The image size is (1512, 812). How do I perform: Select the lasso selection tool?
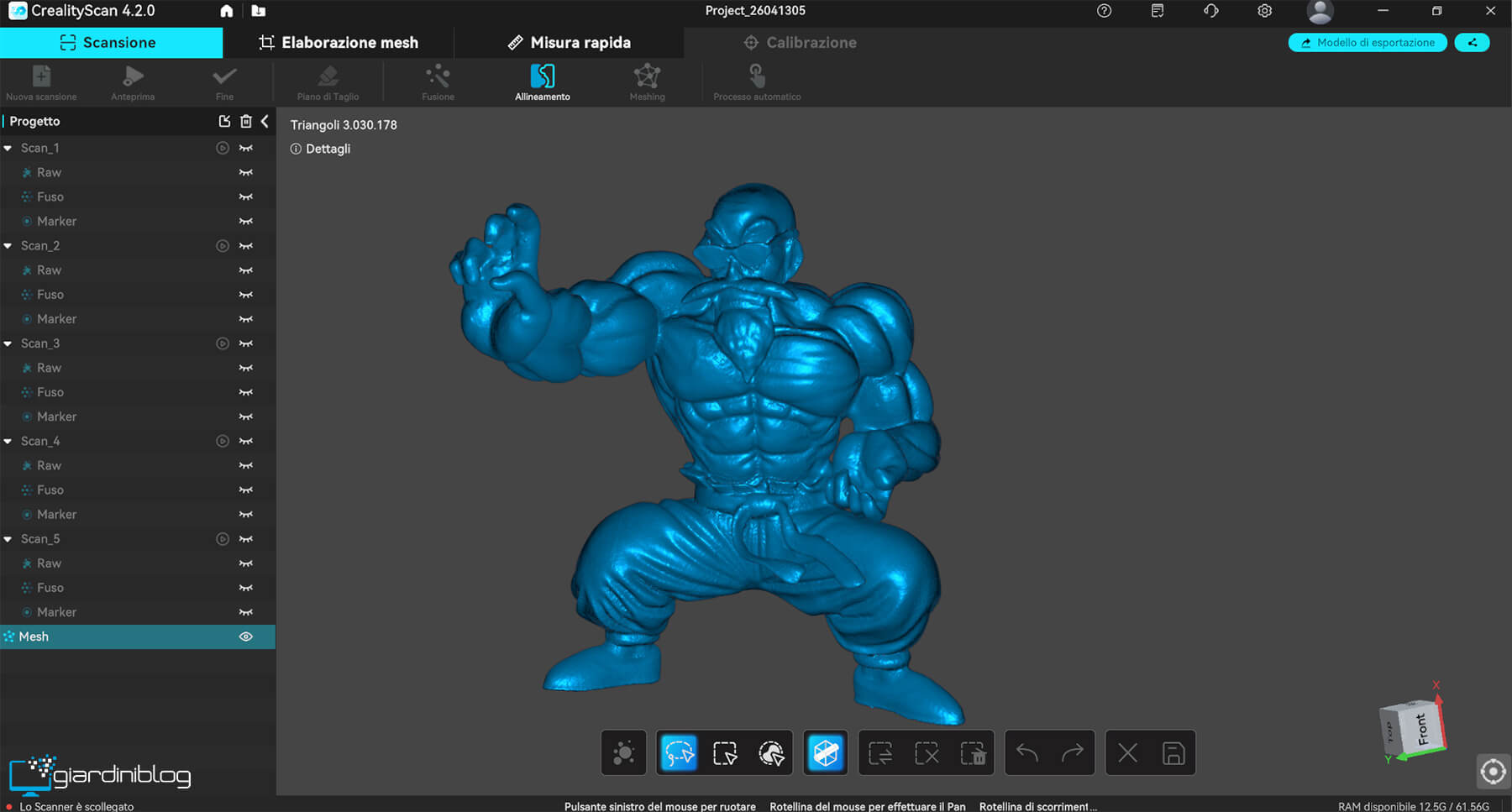(679, 752)
